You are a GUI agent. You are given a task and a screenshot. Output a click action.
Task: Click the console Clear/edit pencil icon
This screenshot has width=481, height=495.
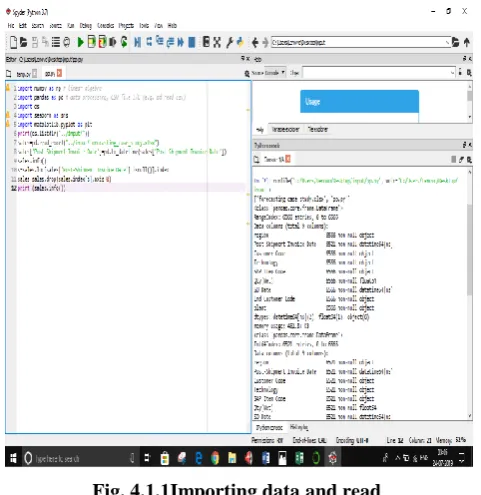[461, 160]
